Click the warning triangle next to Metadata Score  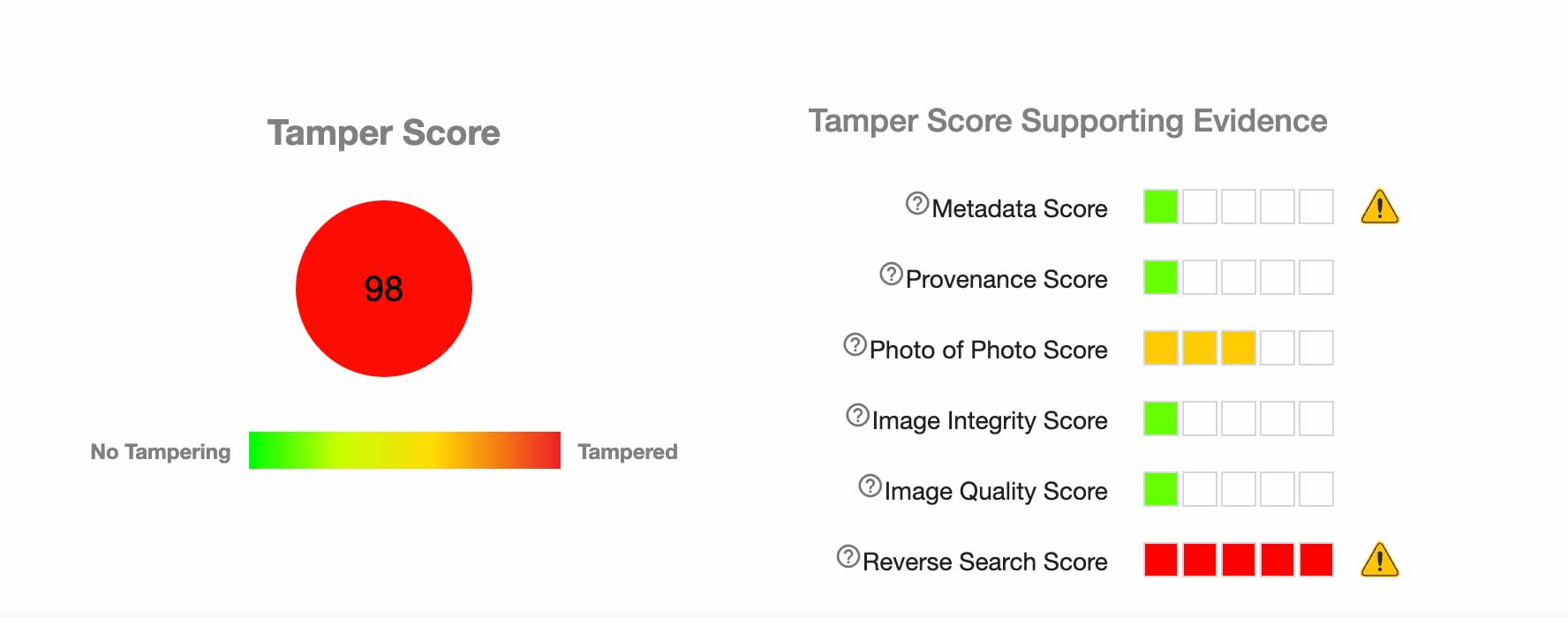coord(1379,207)
